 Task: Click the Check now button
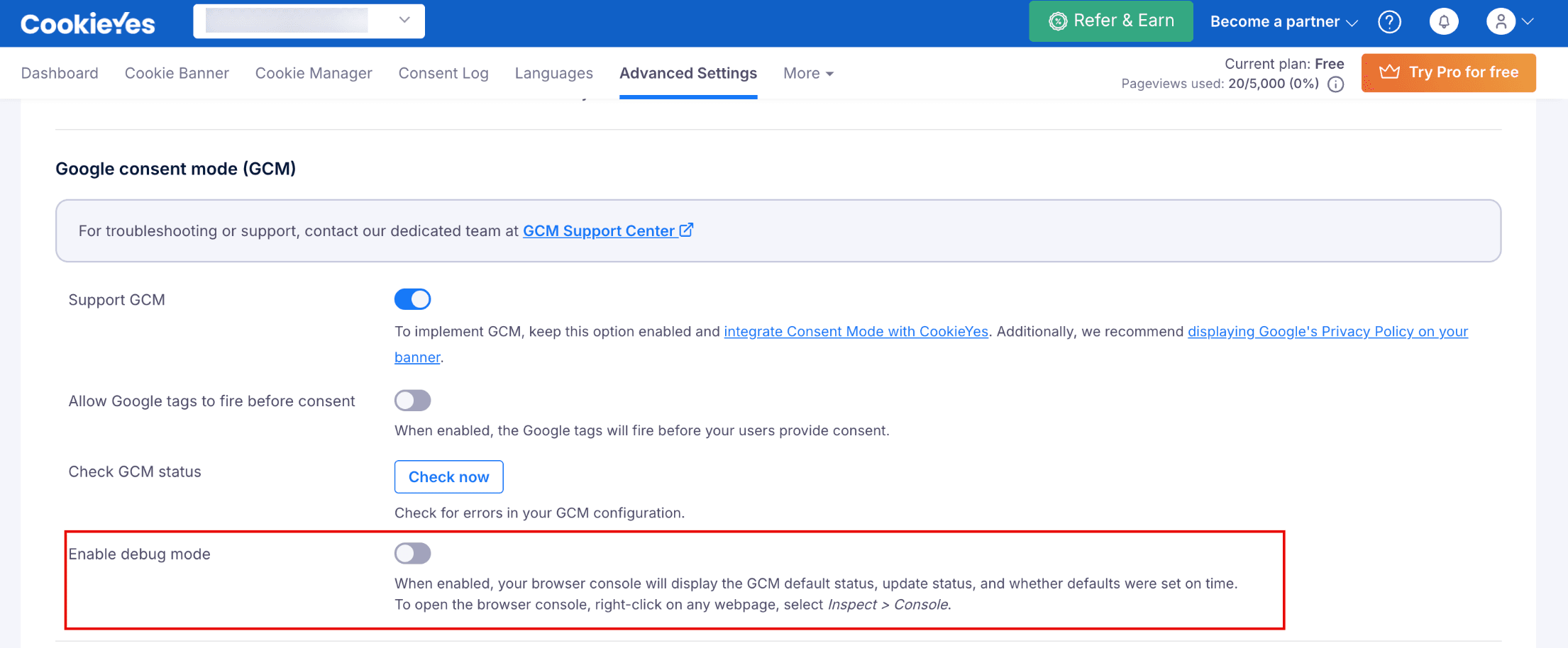(x=448, y=477)
